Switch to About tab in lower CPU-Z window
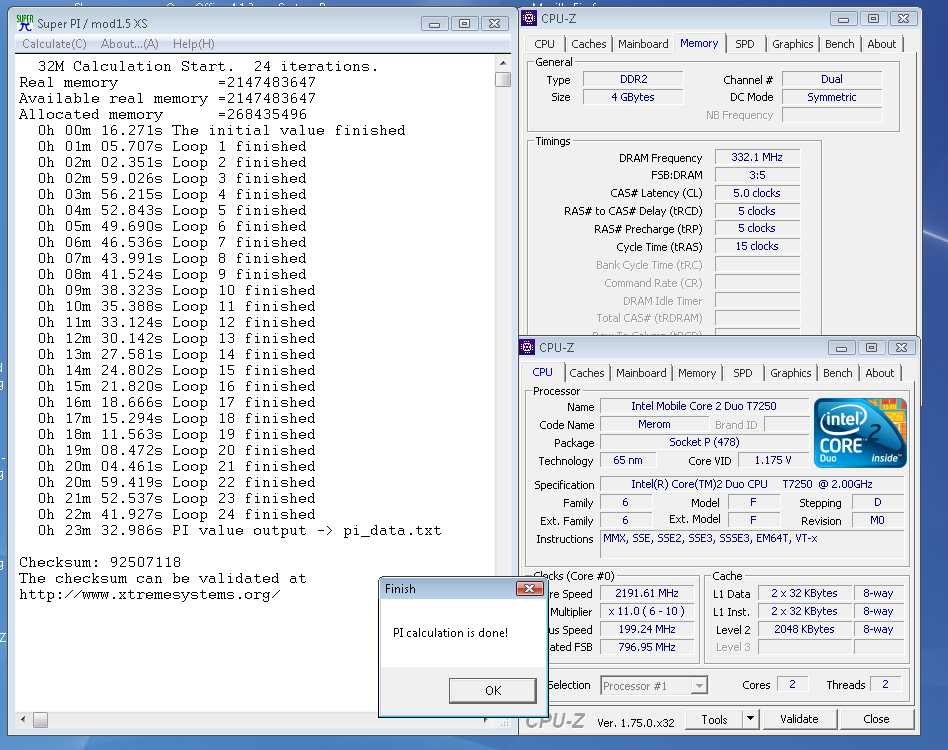 [879, 373]
